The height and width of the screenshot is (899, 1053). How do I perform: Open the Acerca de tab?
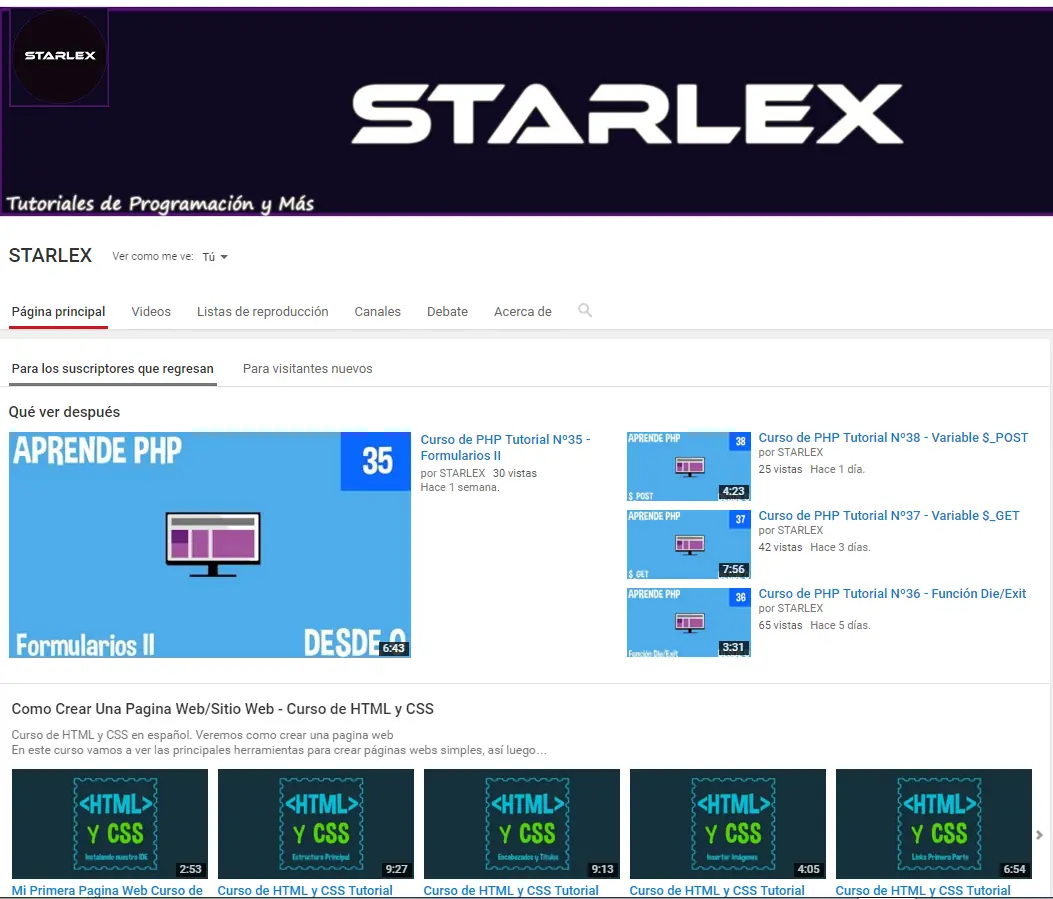[x=522, y=312]
